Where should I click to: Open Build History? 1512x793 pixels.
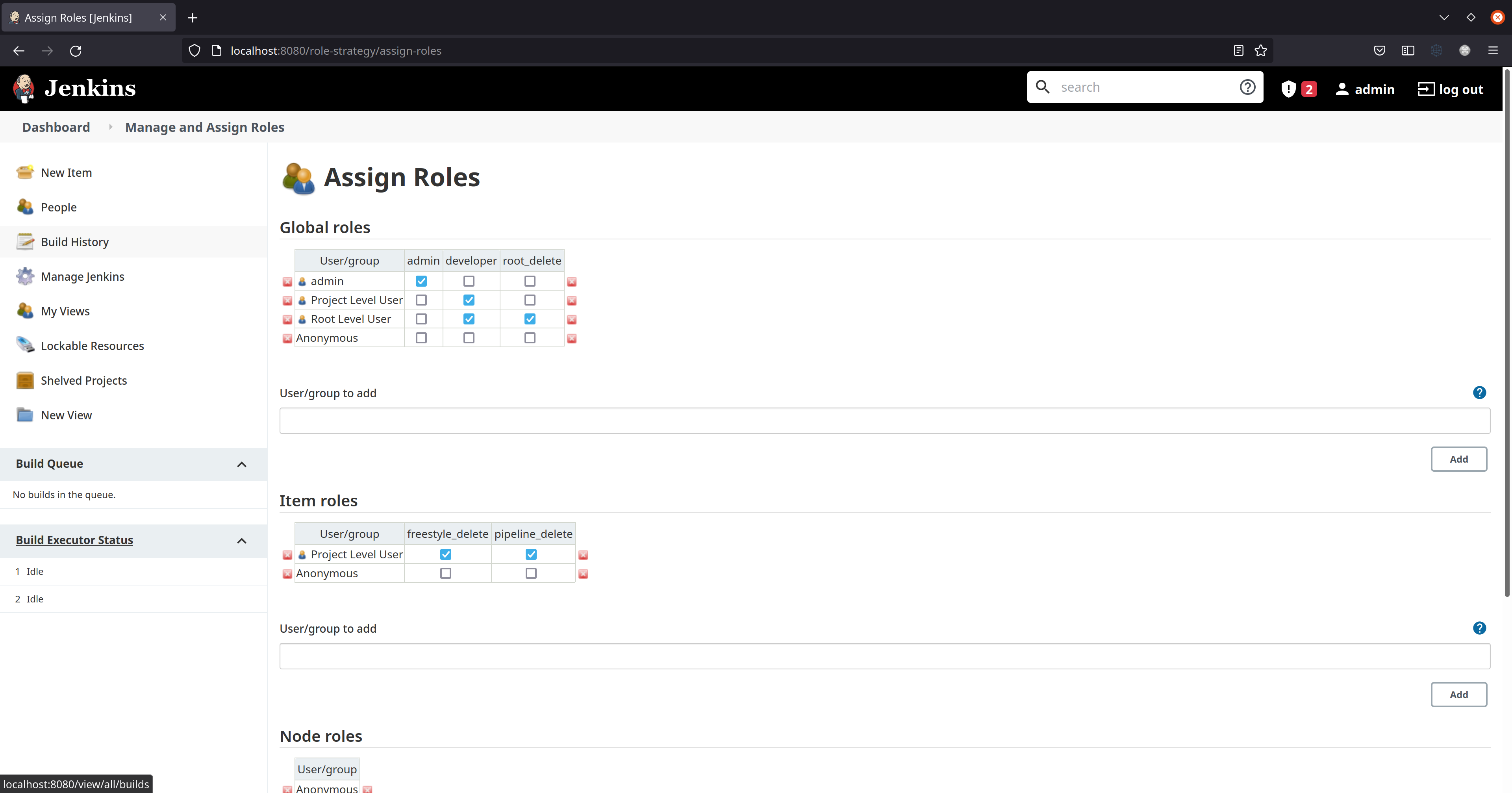[x=74, y=241]
